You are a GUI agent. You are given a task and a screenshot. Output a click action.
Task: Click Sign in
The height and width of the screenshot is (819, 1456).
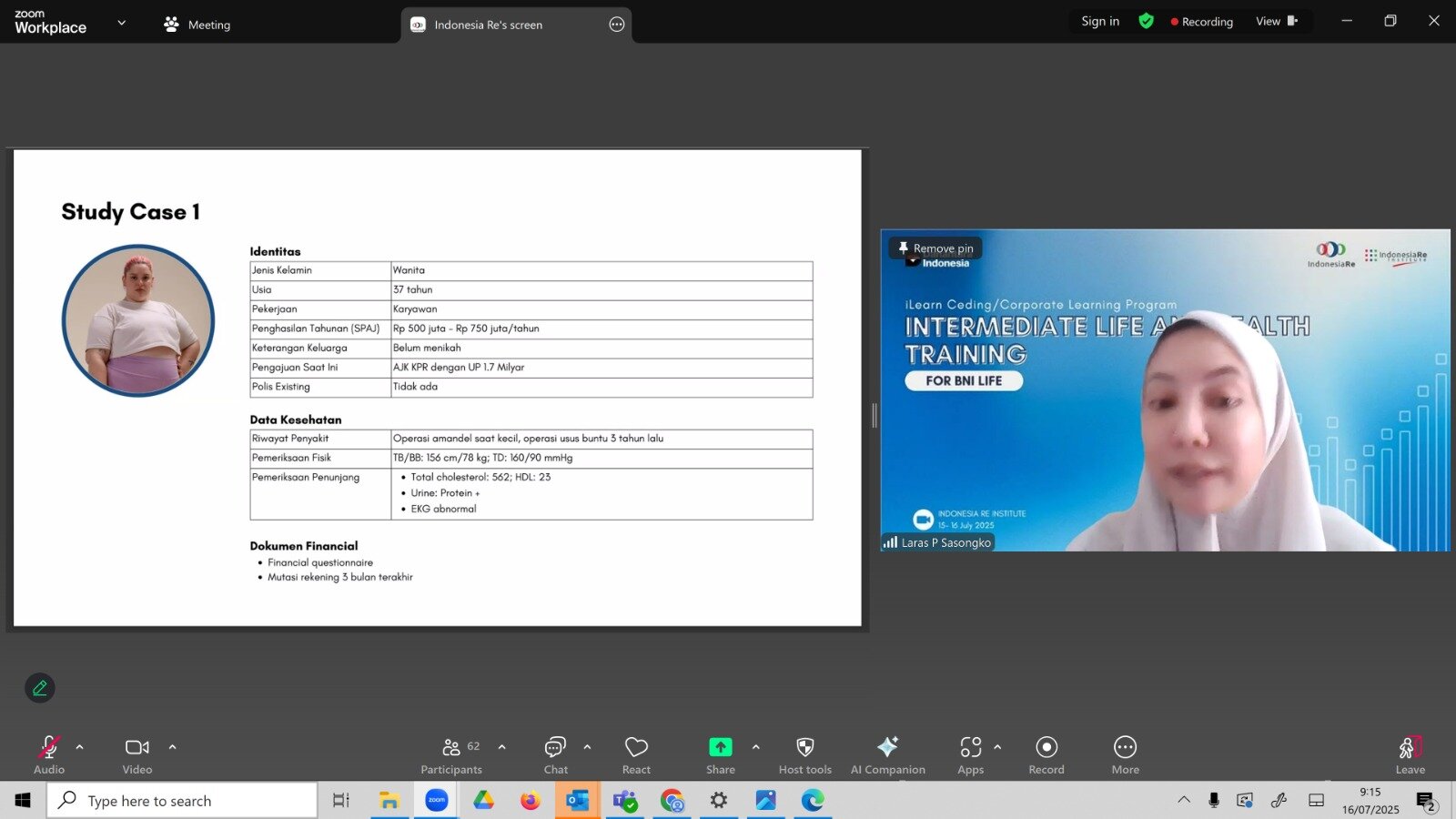pyautogui.click(x=1100, y=21)
